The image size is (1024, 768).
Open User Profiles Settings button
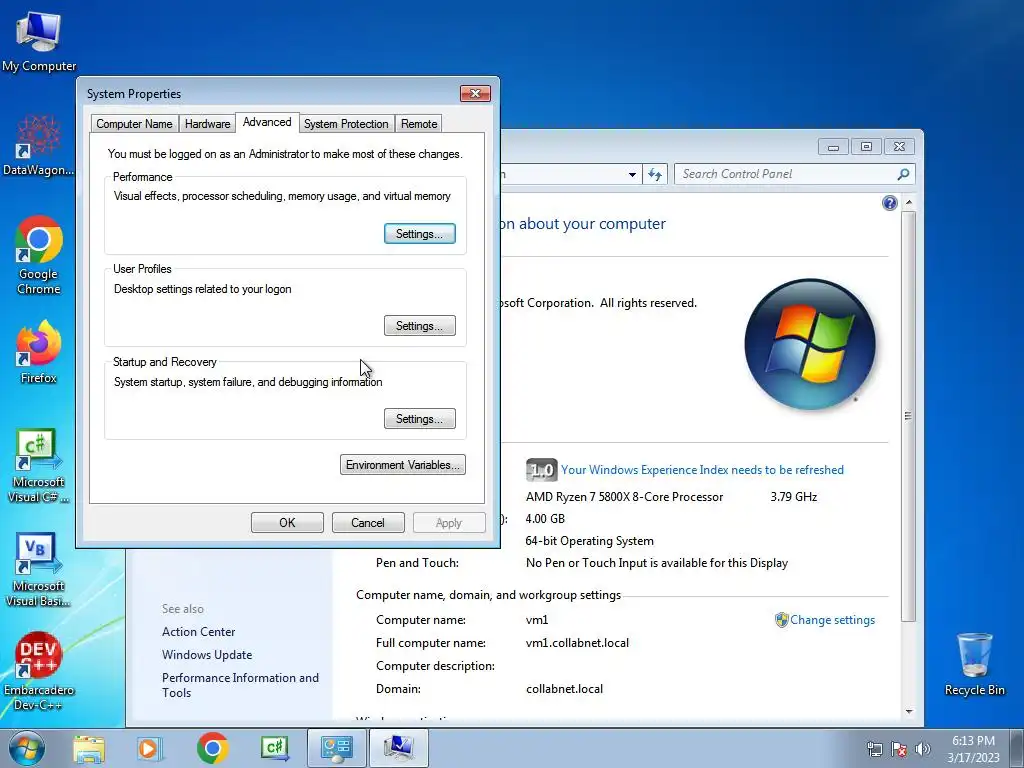420,326
